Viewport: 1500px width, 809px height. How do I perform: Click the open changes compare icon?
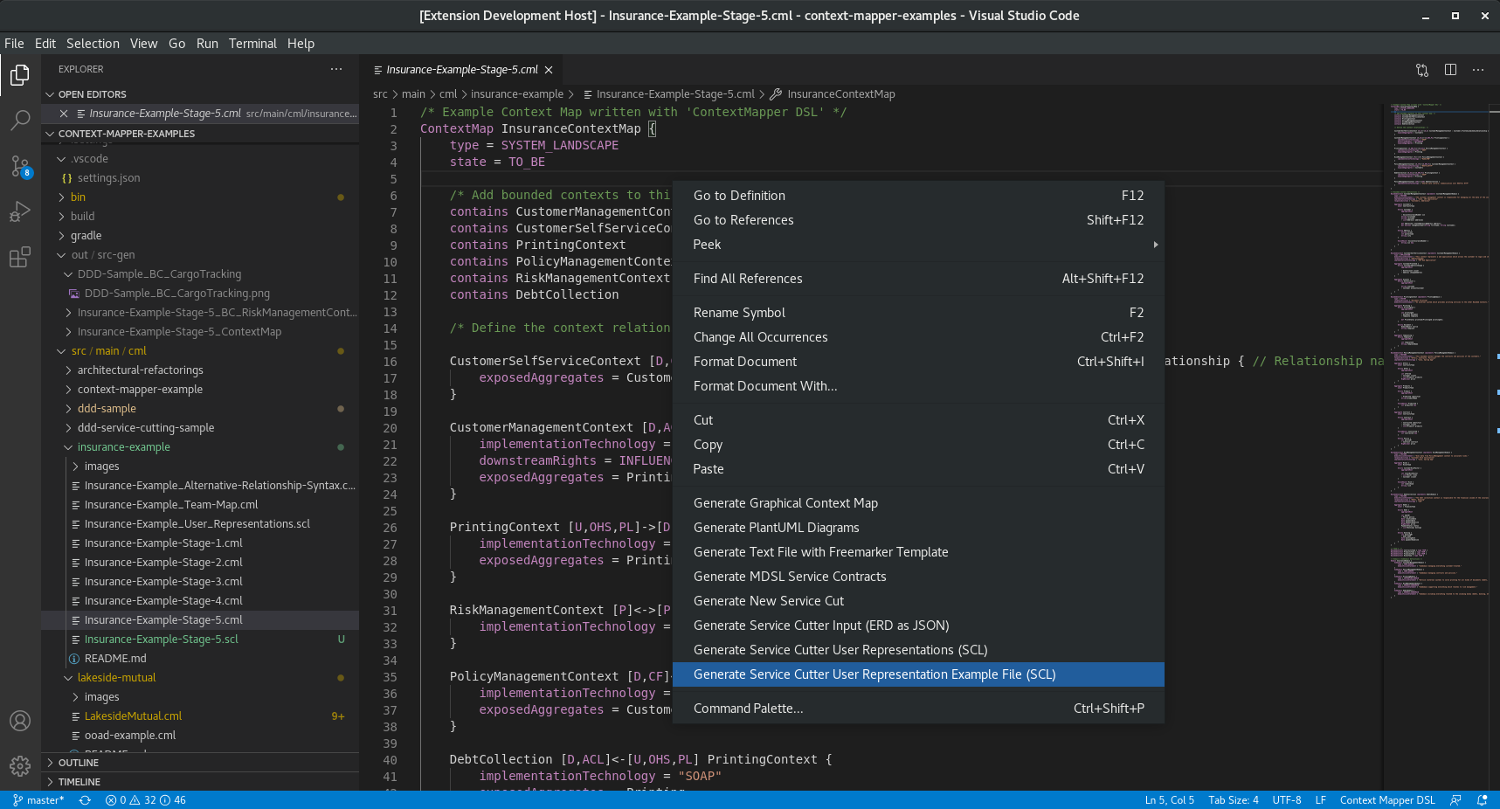pyautogui.click(x=1422, y=70)
